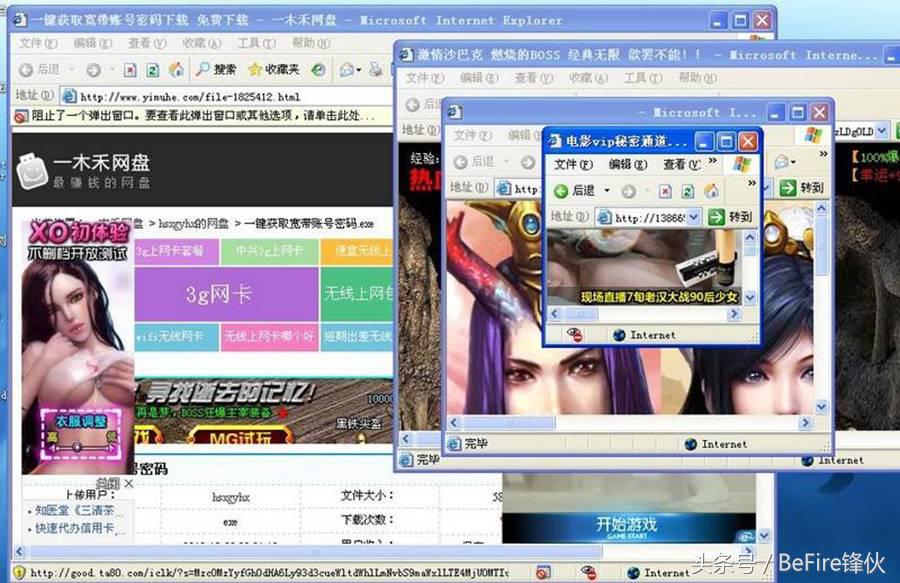Screen dimensions: 900x583
Task: Open address dropdown in 激情沙巴克 window
Action: coord(882,131)
